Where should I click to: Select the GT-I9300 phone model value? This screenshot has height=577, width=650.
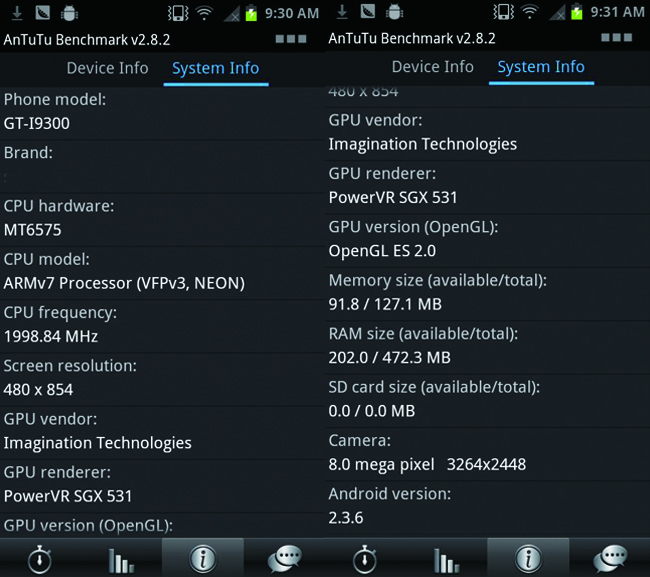(x=36, y=124)
